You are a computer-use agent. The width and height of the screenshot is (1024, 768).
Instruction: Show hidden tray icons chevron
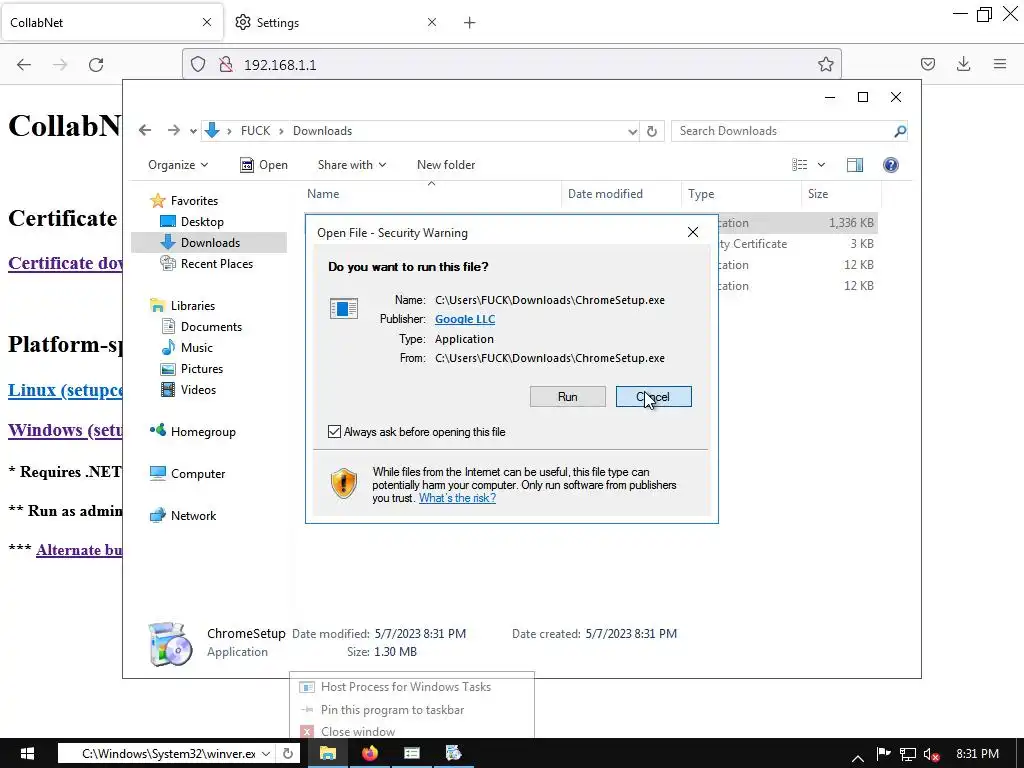(858, 756)
